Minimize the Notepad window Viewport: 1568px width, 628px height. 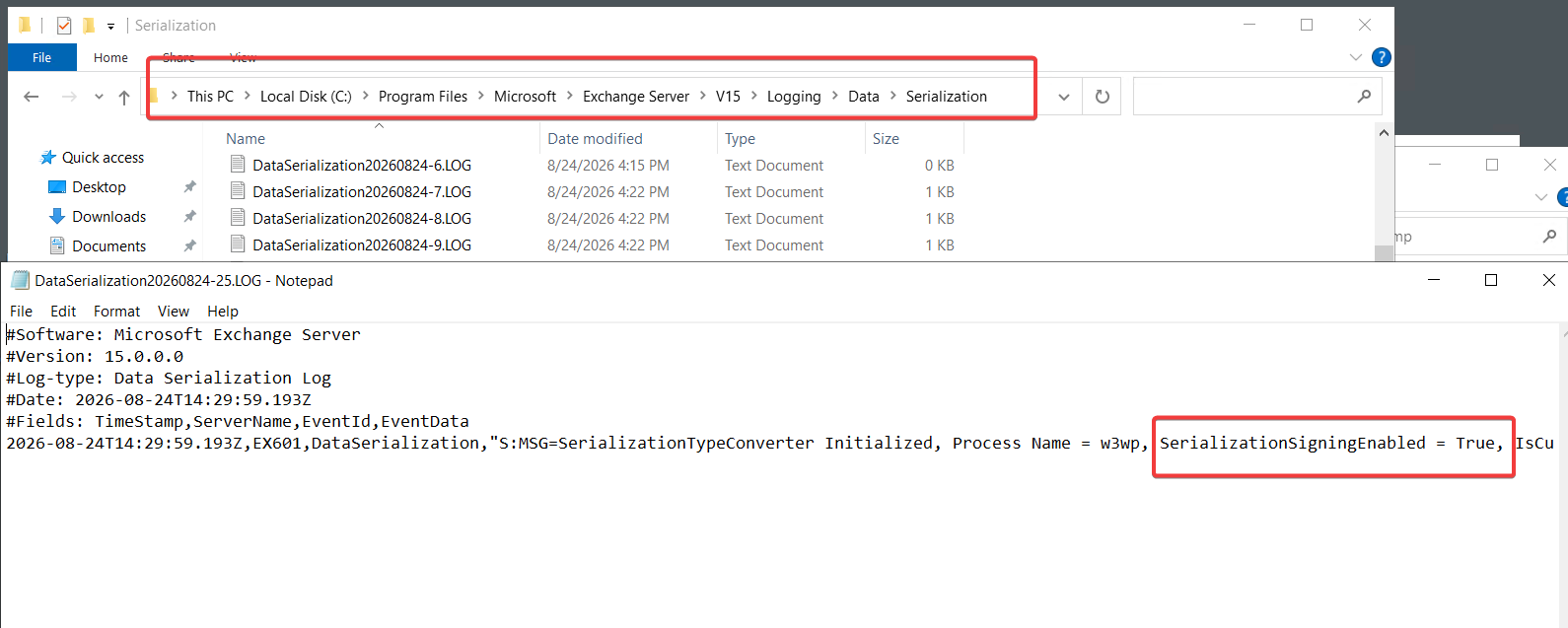1435,281
